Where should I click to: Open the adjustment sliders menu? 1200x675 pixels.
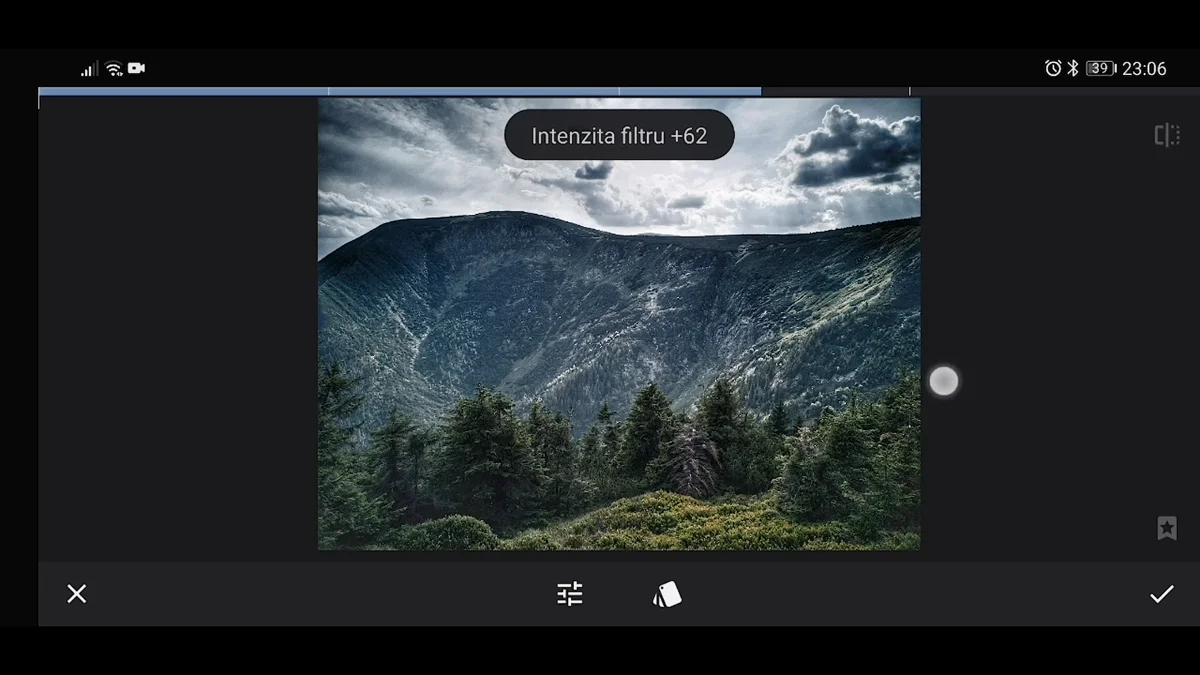pyautogui.click(x=570, y=594)
